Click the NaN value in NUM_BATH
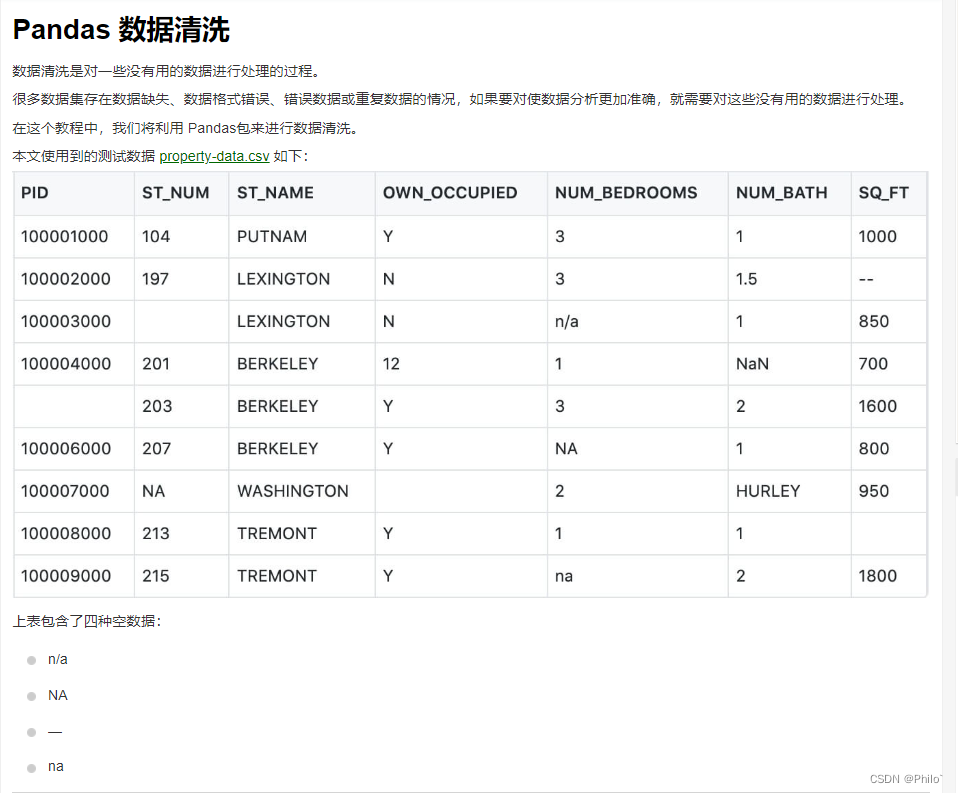 (789, 364)
